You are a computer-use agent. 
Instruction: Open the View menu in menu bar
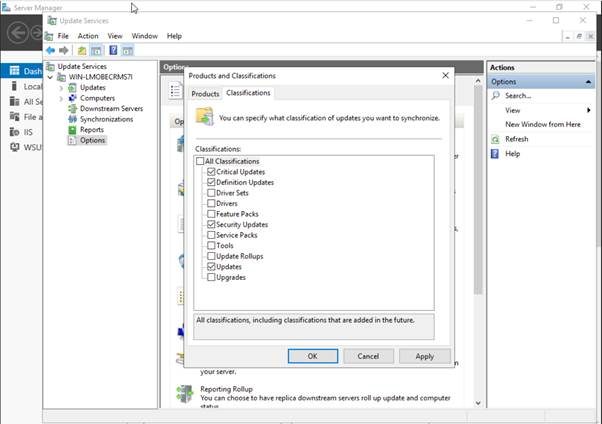[x=115, y=36]
